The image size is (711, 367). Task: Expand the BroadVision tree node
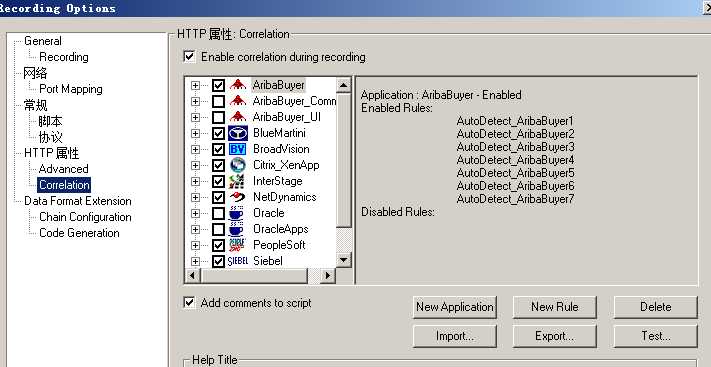(195, 149)
